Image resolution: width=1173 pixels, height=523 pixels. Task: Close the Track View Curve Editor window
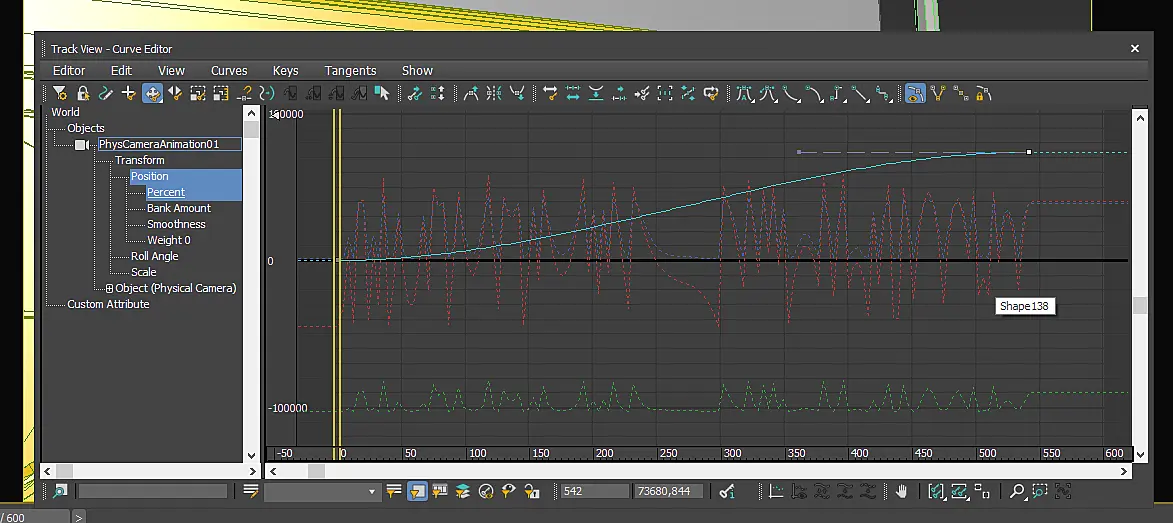click(x=1134, y=48)
